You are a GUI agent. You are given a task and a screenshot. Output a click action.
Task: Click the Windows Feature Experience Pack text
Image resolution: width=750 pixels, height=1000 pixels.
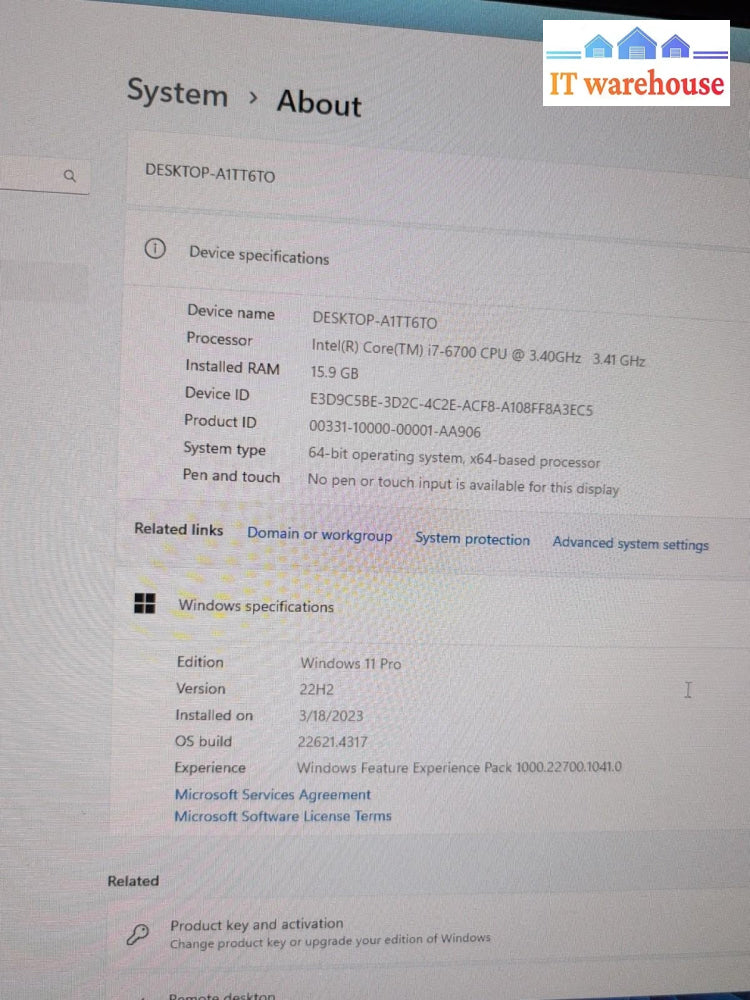click(x=459, y=767)
